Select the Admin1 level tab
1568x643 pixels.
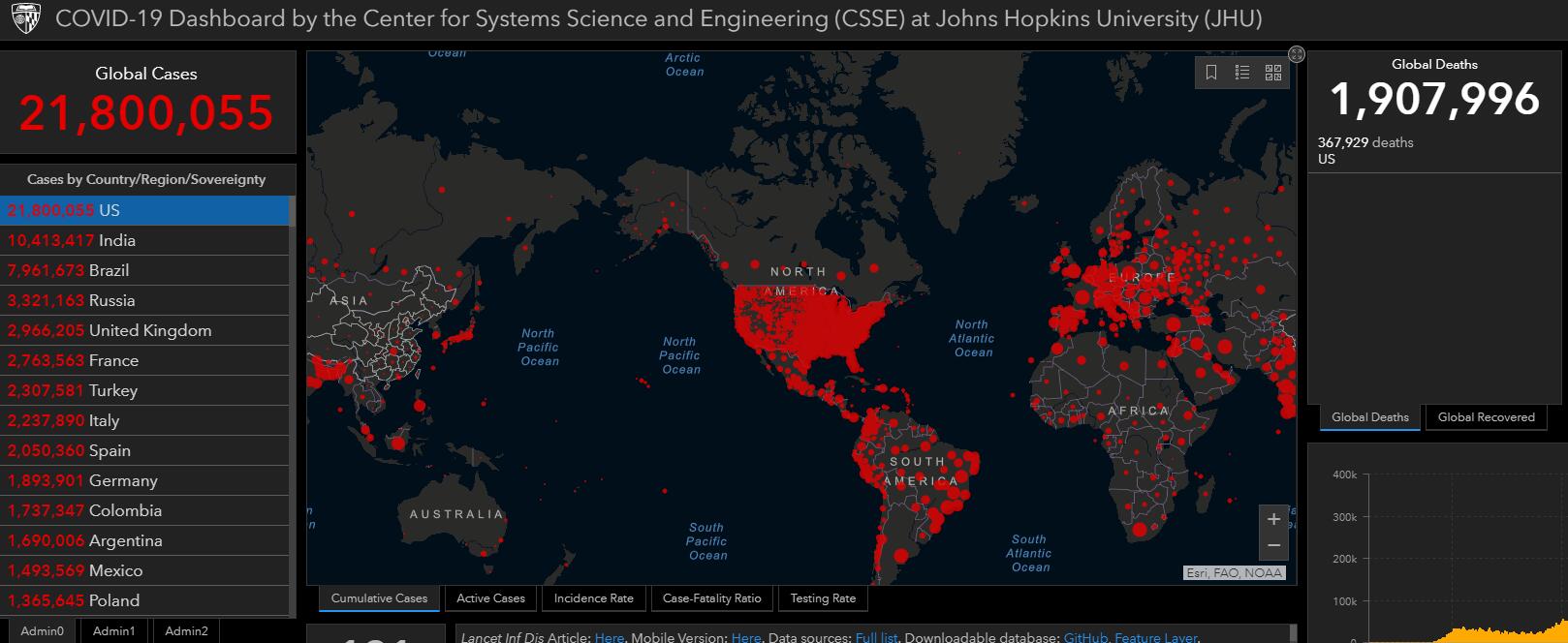(x=113, y=630)
